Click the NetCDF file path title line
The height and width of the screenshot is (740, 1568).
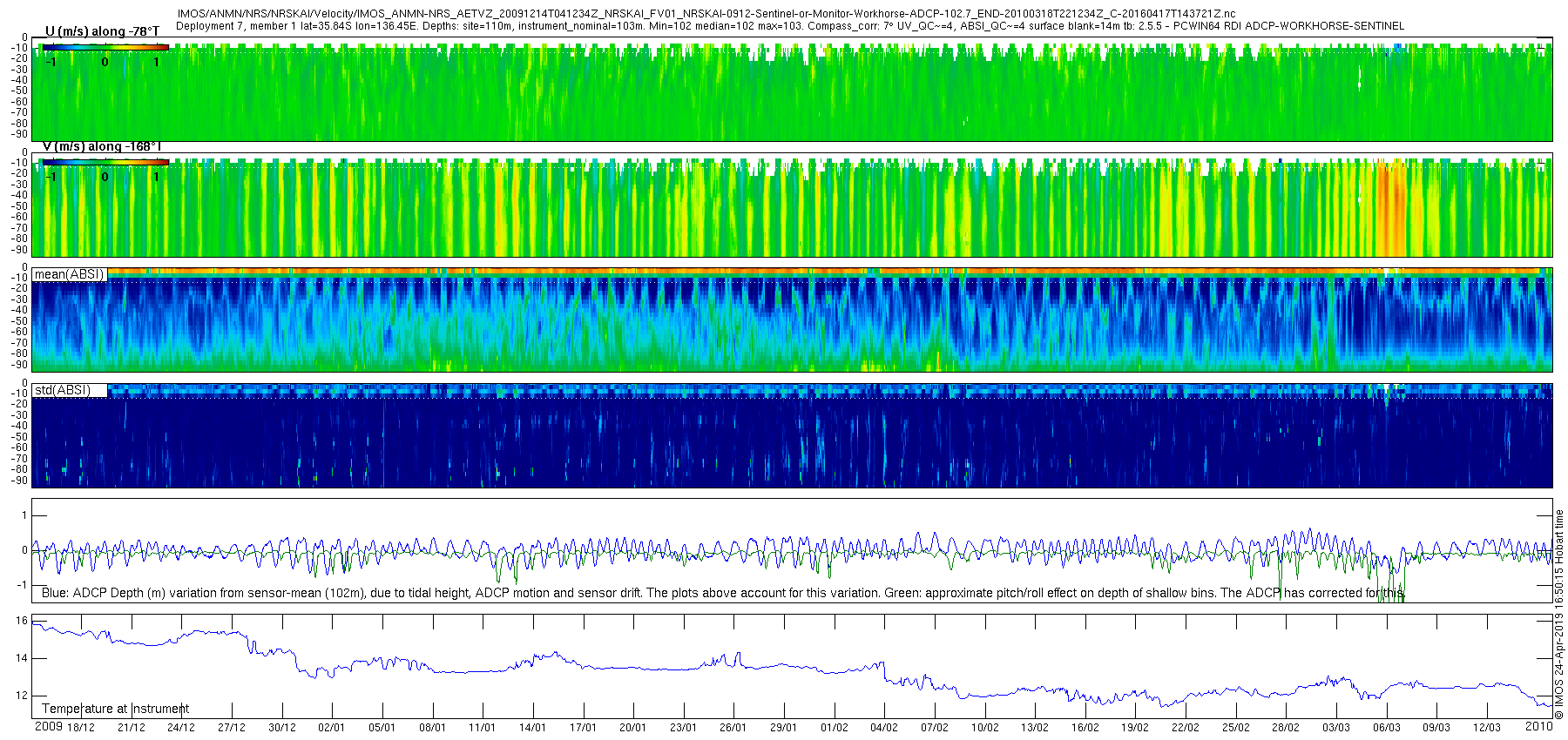(706, 14)
